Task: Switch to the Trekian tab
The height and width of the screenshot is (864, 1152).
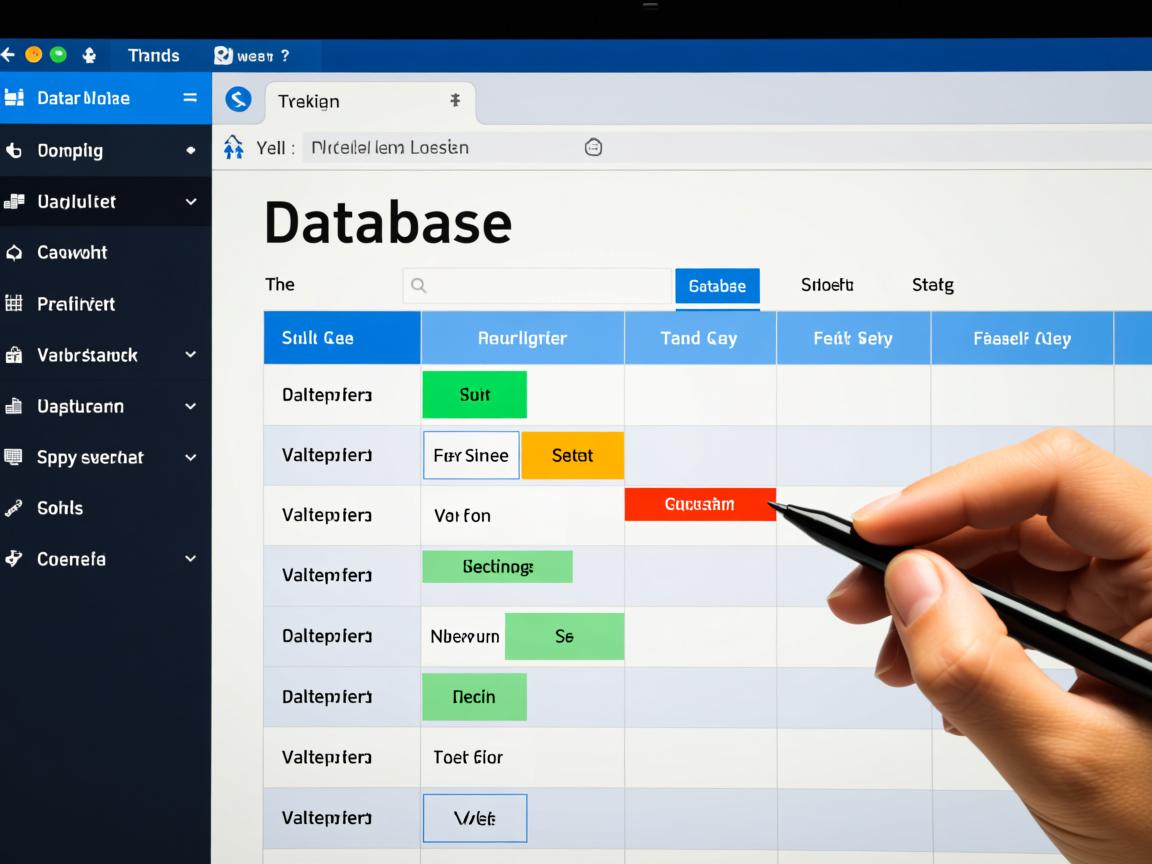Action: coord(310,101)
